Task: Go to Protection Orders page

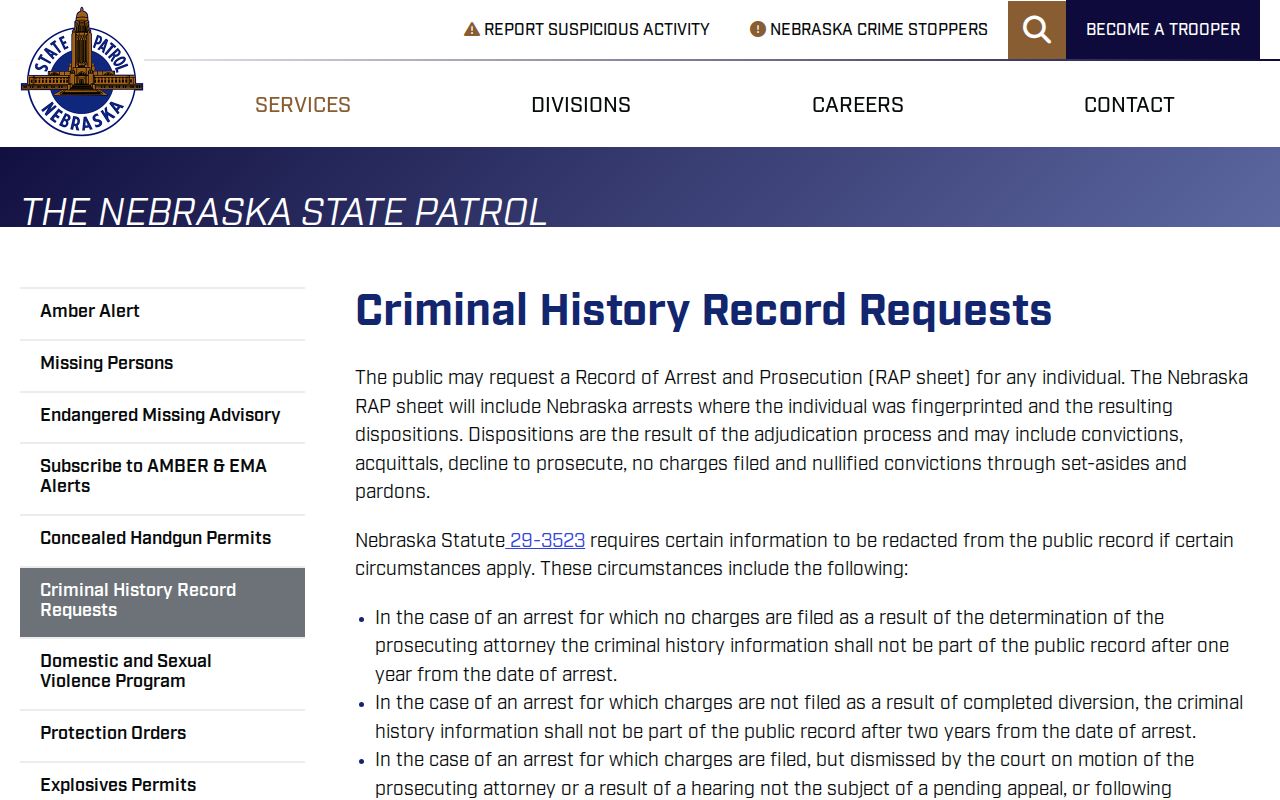Action: [x=162, y=734]
